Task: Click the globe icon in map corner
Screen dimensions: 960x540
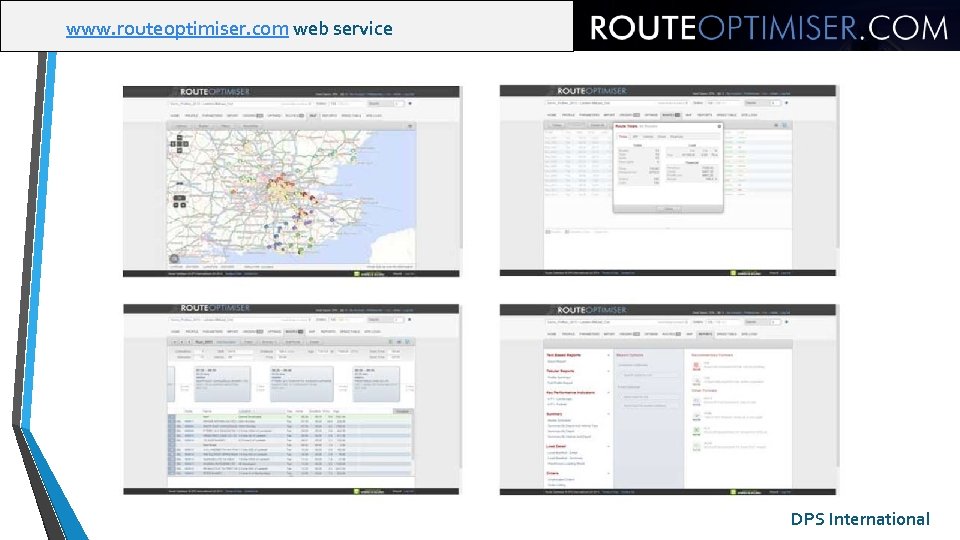Action: 174,259
